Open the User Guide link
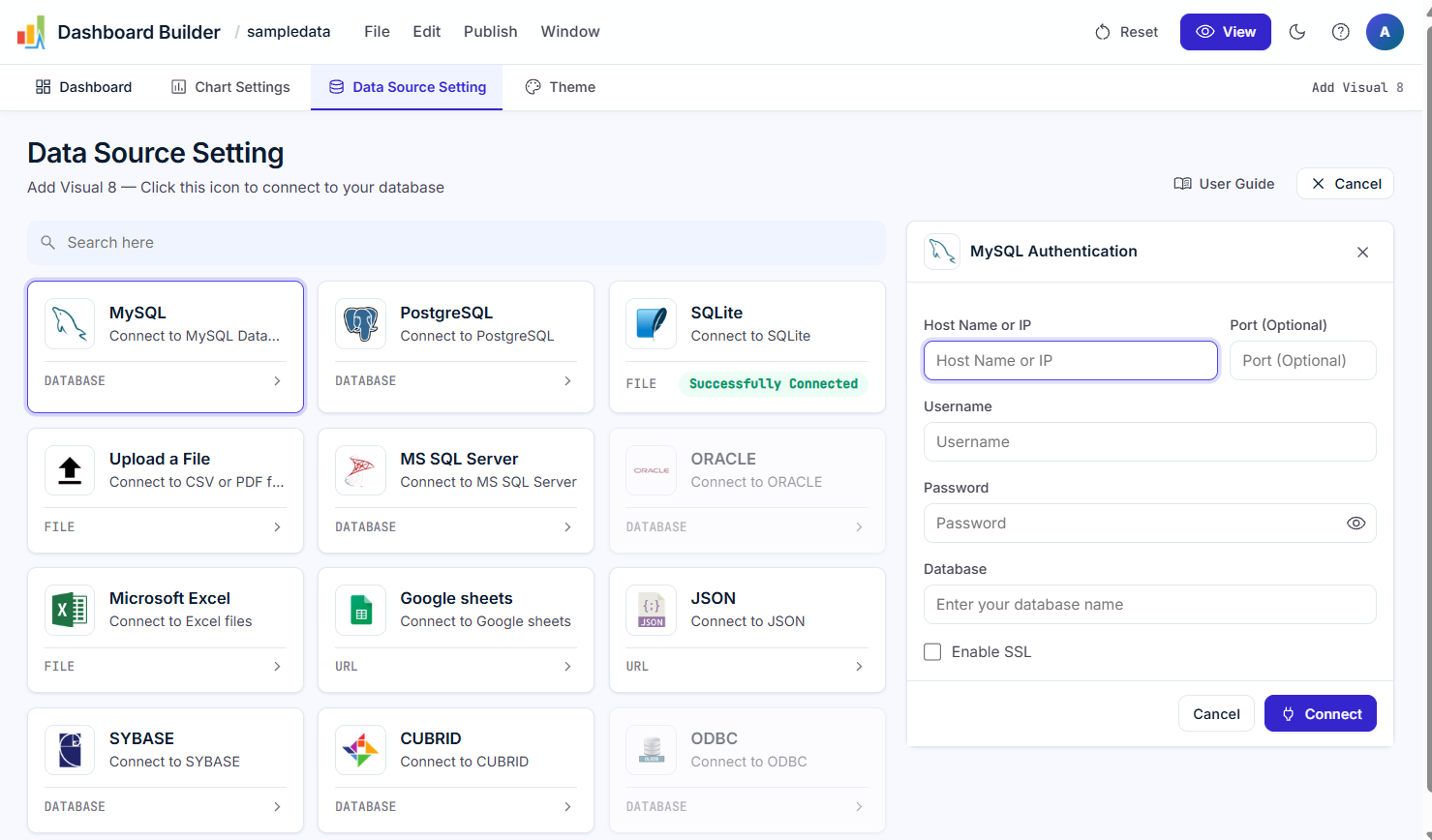Viewport: 1432px width, 840px height. pos(1224,184)
